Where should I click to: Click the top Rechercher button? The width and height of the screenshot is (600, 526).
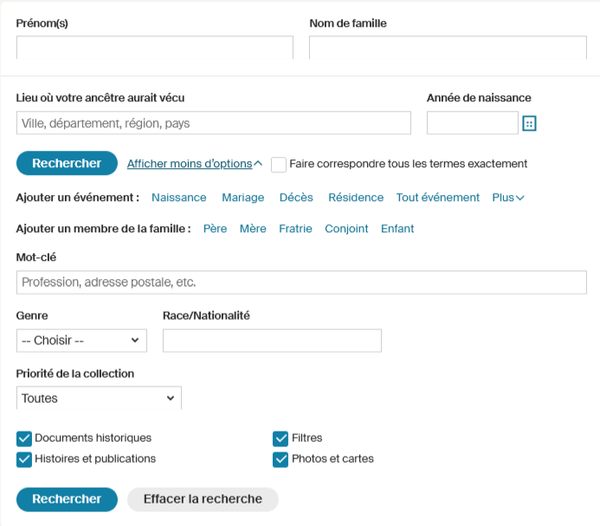point(66,164)
